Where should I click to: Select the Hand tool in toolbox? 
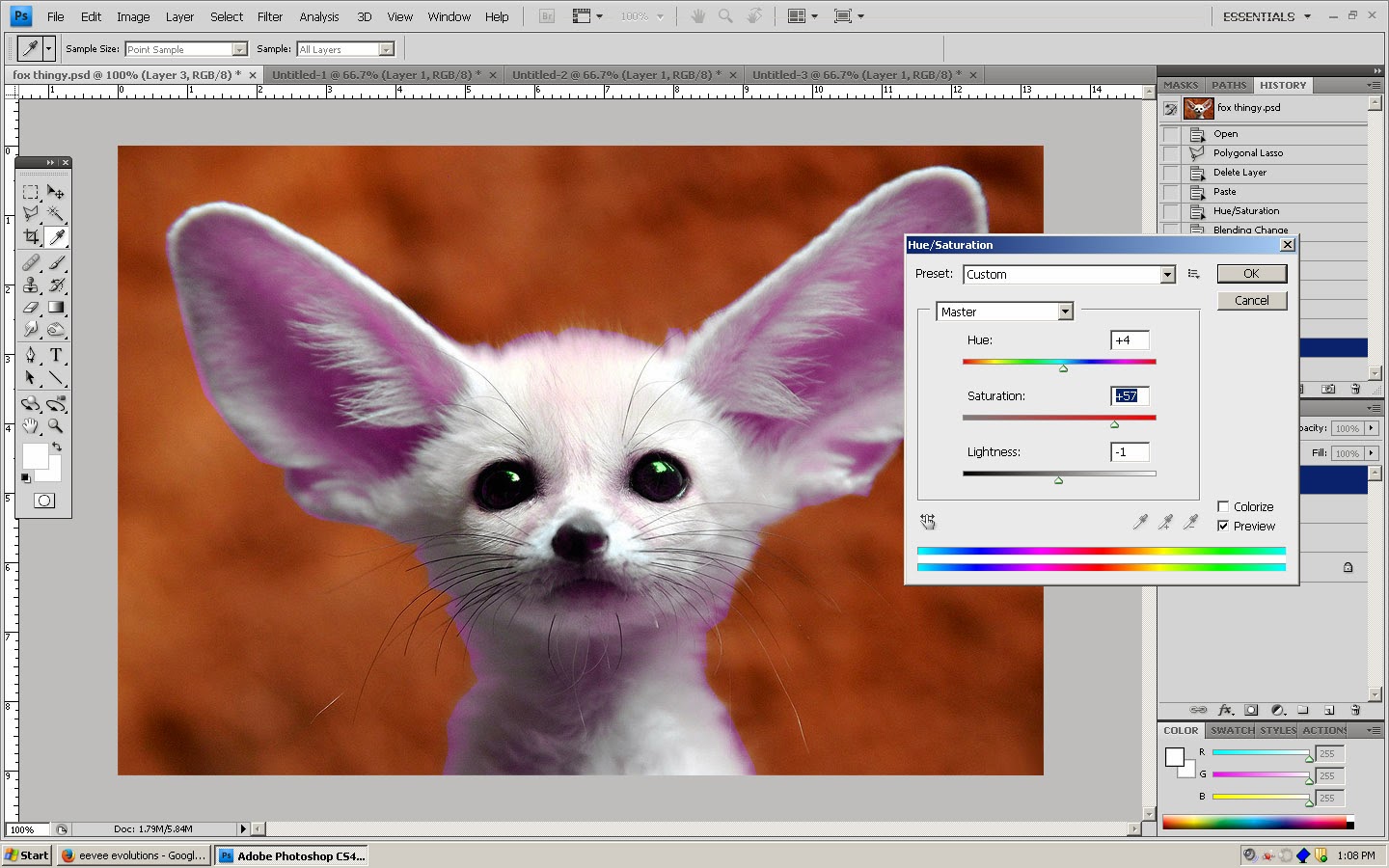[x=31, y=425]
